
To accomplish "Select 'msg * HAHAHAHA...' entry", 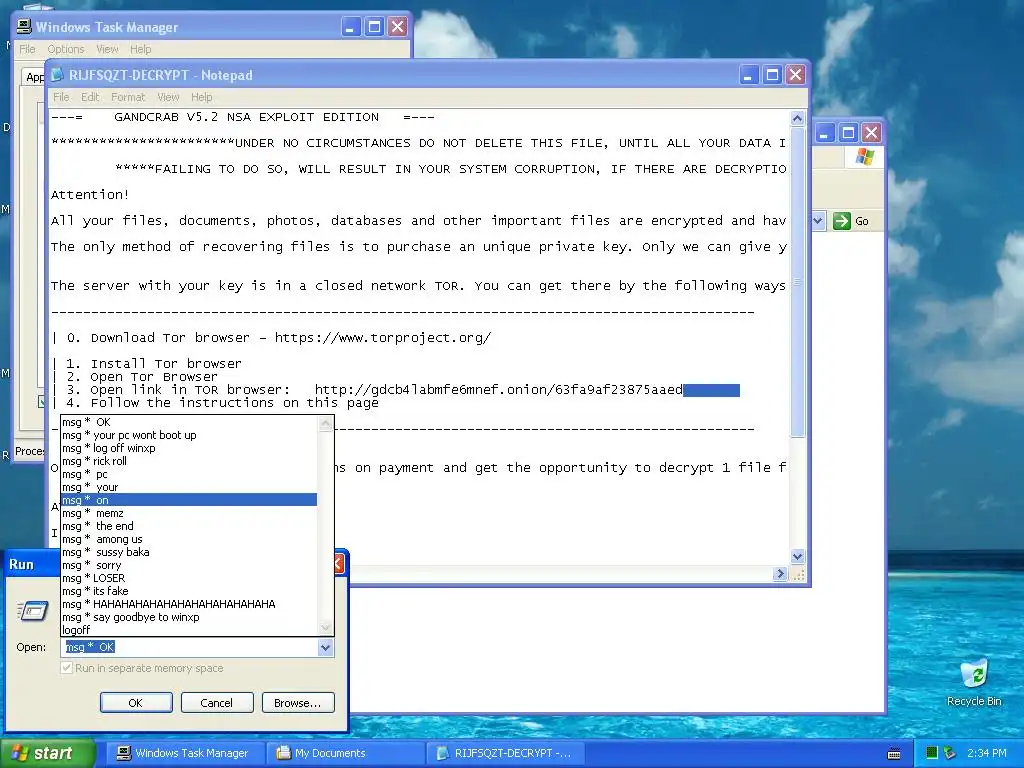I will point(189,604).
